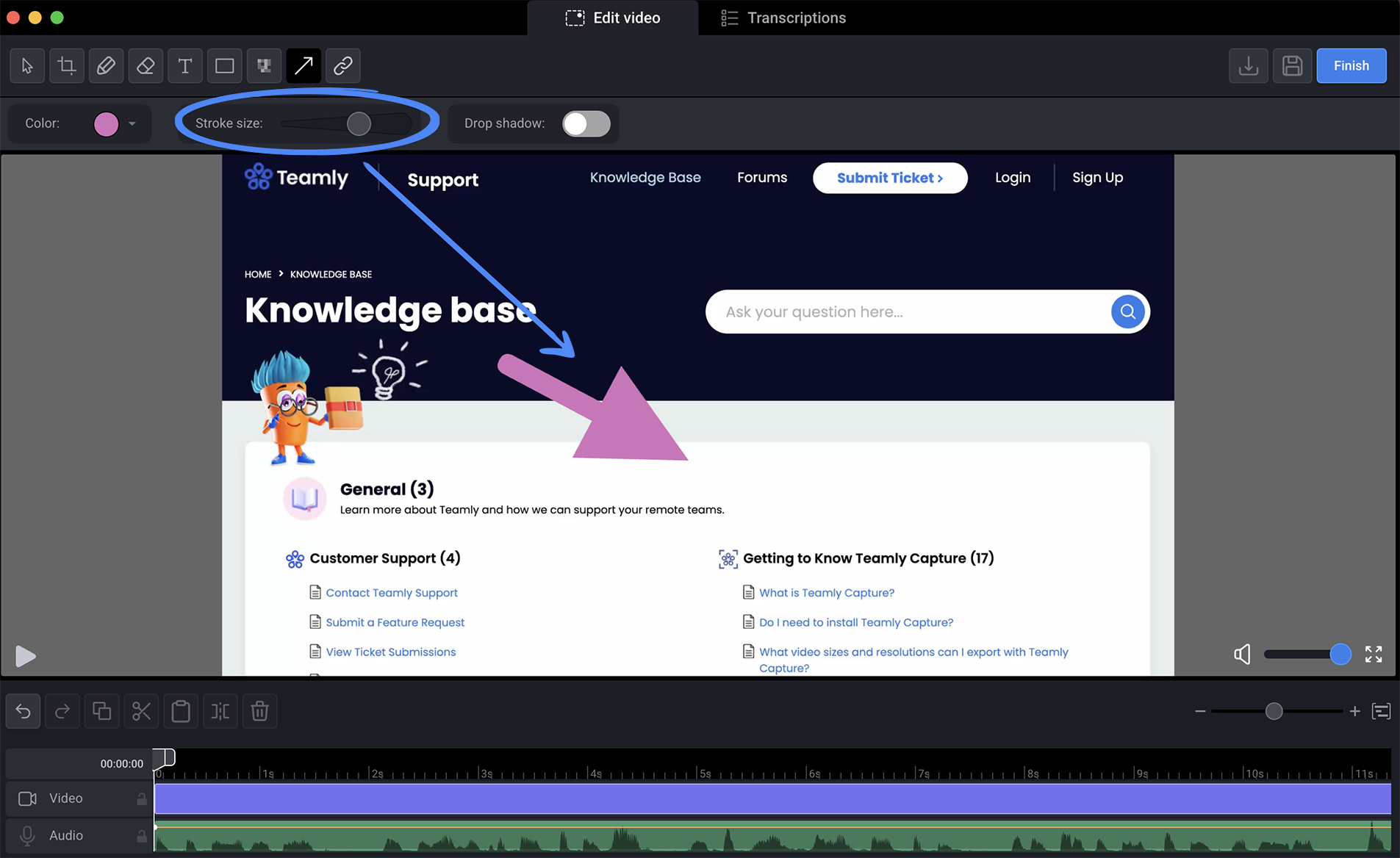
Task: Undo the last edit
Action: pyautogui.click(x=23, y=711)
